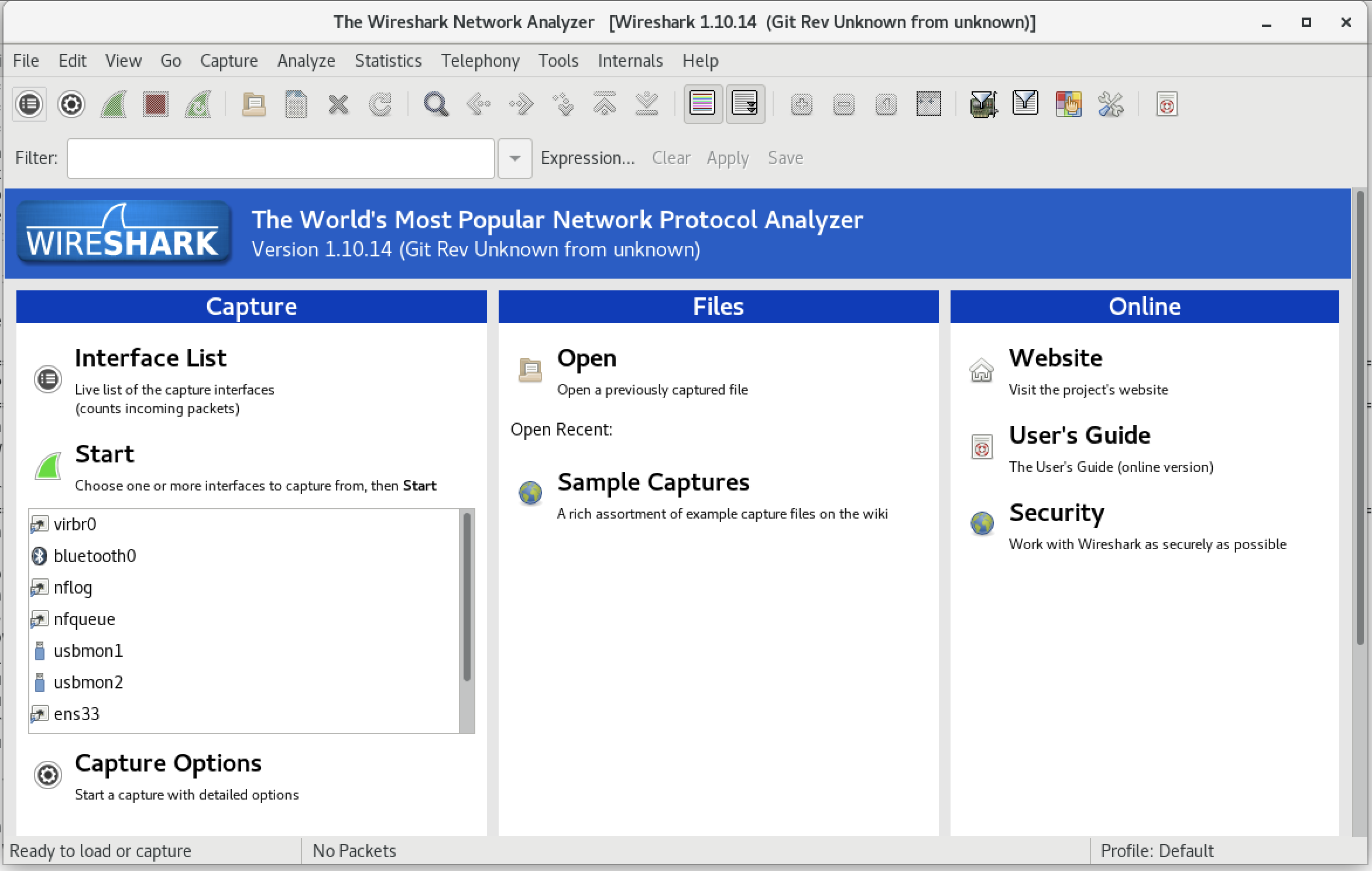
Task: Open the Analyze menu
Action: pyautogui.click(x=306, y=61)
